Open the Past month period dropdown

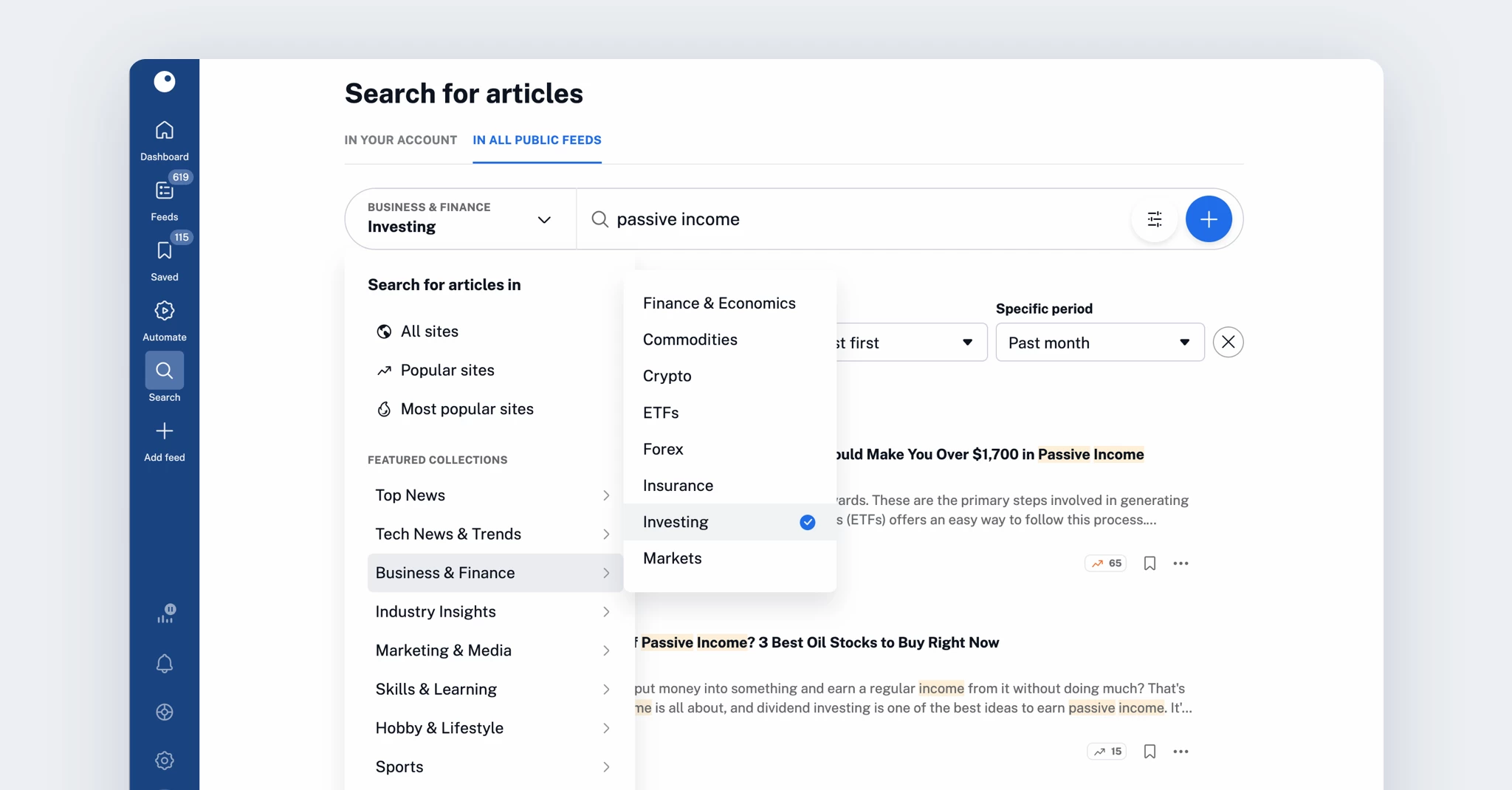pyautogui.click(x=1100, y=342)
